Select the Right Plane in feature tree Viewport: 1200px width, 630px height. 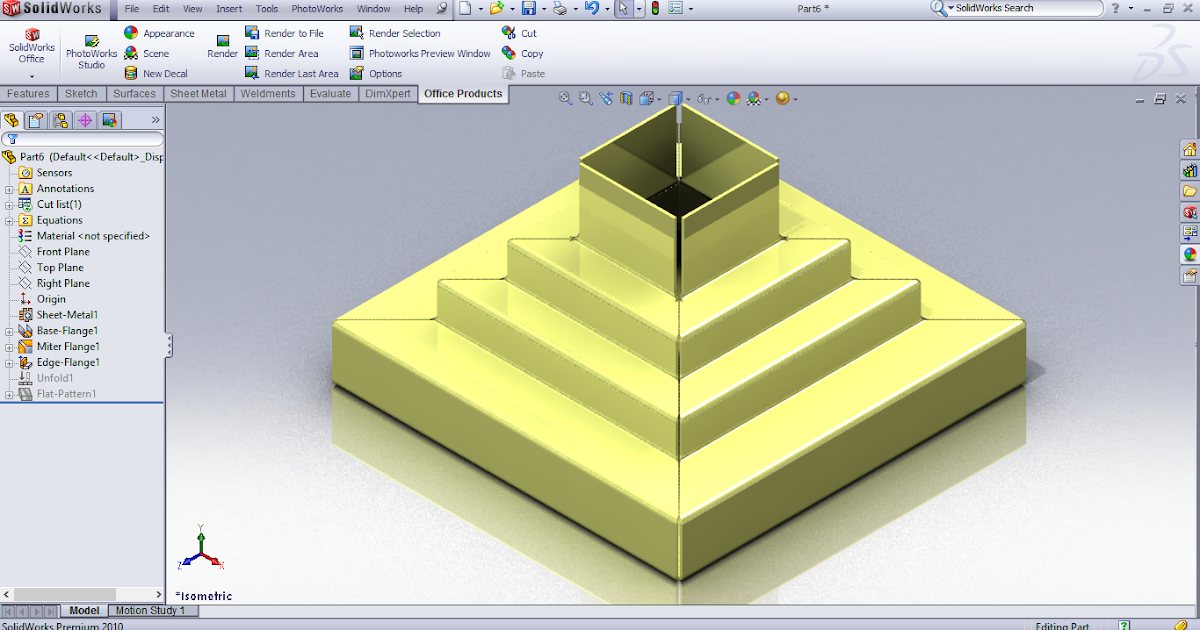pos(60,283)
